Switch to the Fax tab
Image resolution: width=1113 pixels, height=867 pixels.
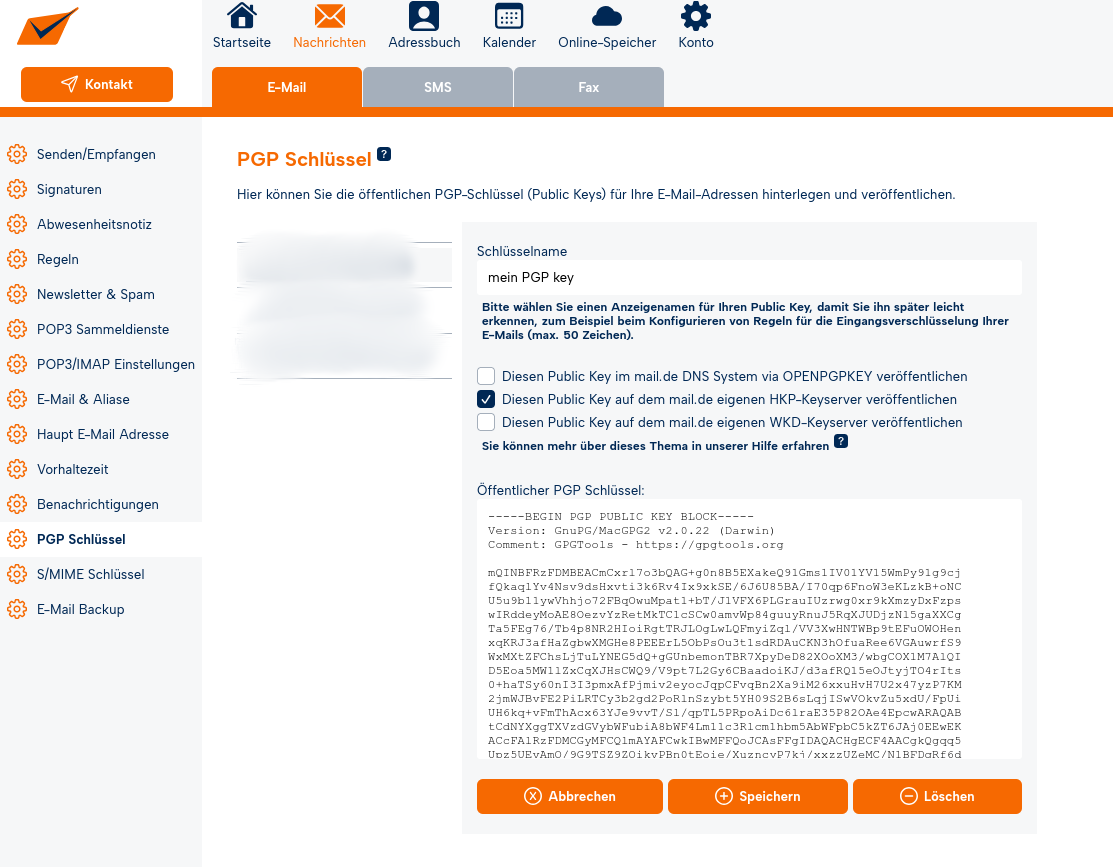[589, 87]
